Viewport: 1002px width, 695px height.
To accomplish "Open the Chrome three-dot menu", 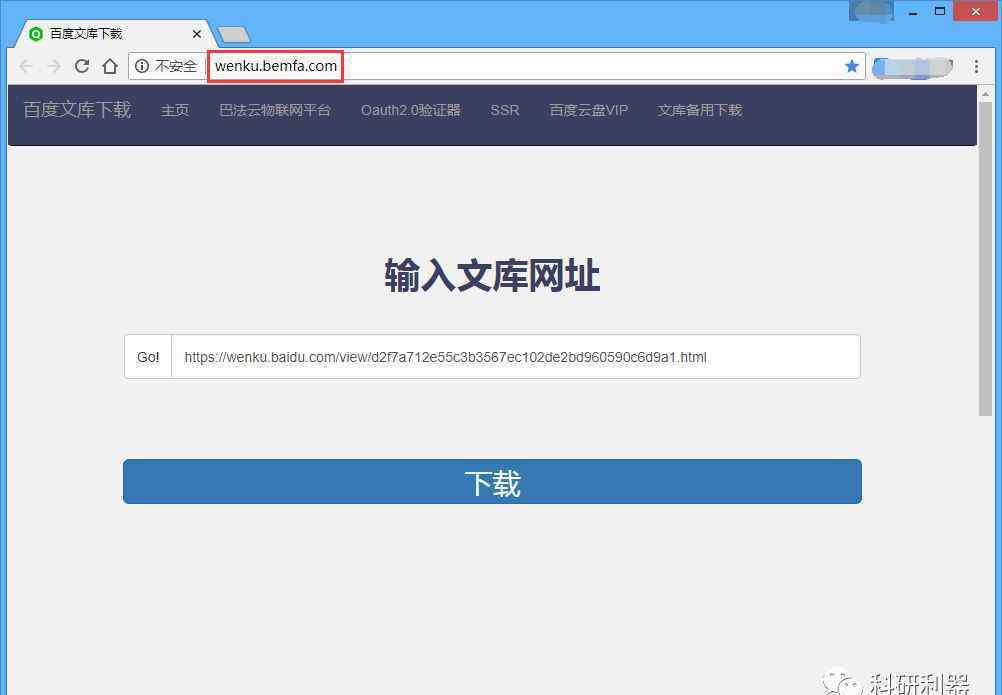I will (976, 66).
